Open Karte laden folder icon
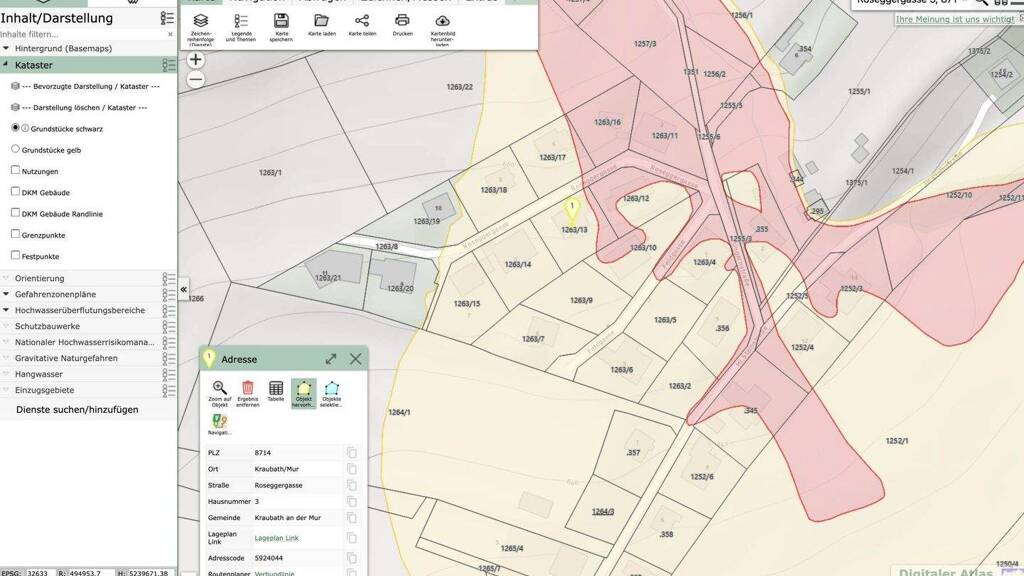Image resolution: width=1024 pixels, height=576 pixels. point(321,21)
